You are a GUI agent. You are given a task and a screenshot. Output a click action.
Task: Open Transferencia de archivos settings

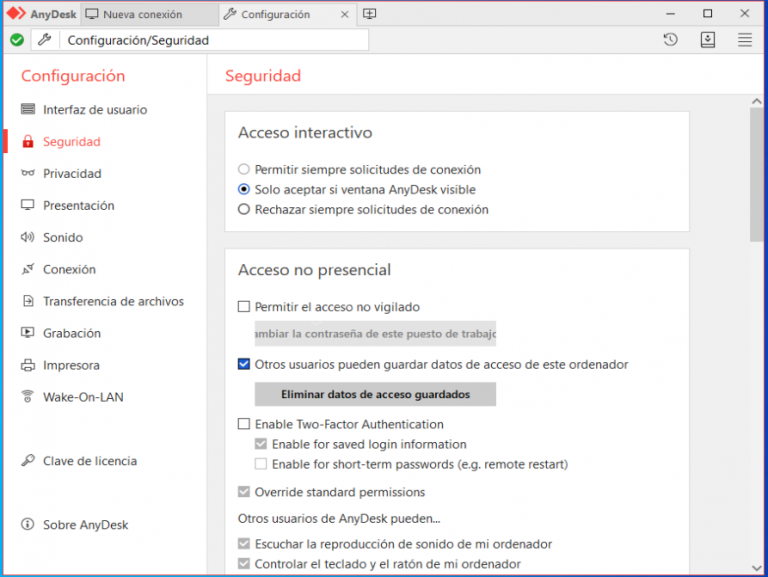coord(113,301)
